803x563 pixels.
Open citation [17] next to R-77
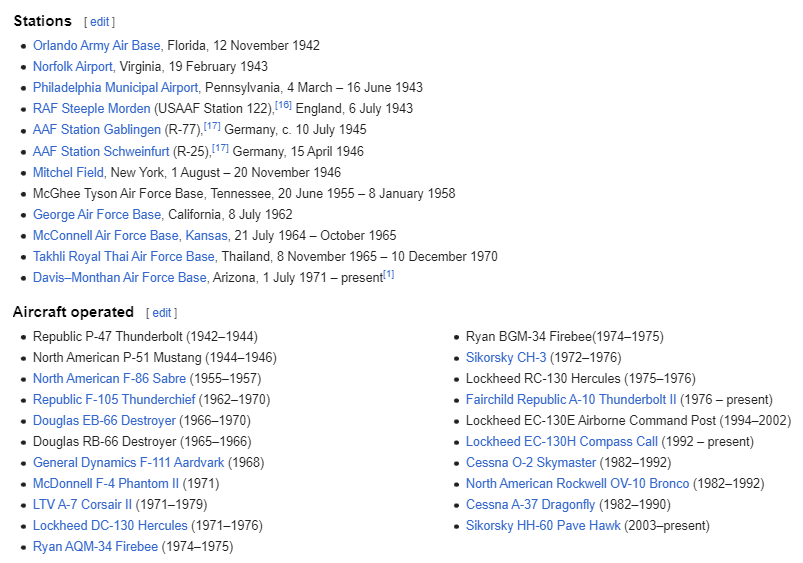tap(212, 126)
